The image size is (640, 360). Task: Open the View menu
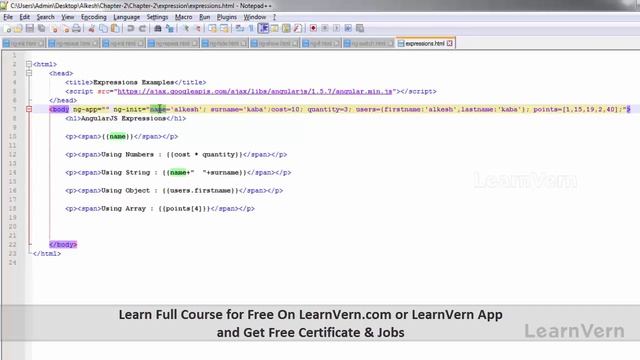(x=68, y=17)
